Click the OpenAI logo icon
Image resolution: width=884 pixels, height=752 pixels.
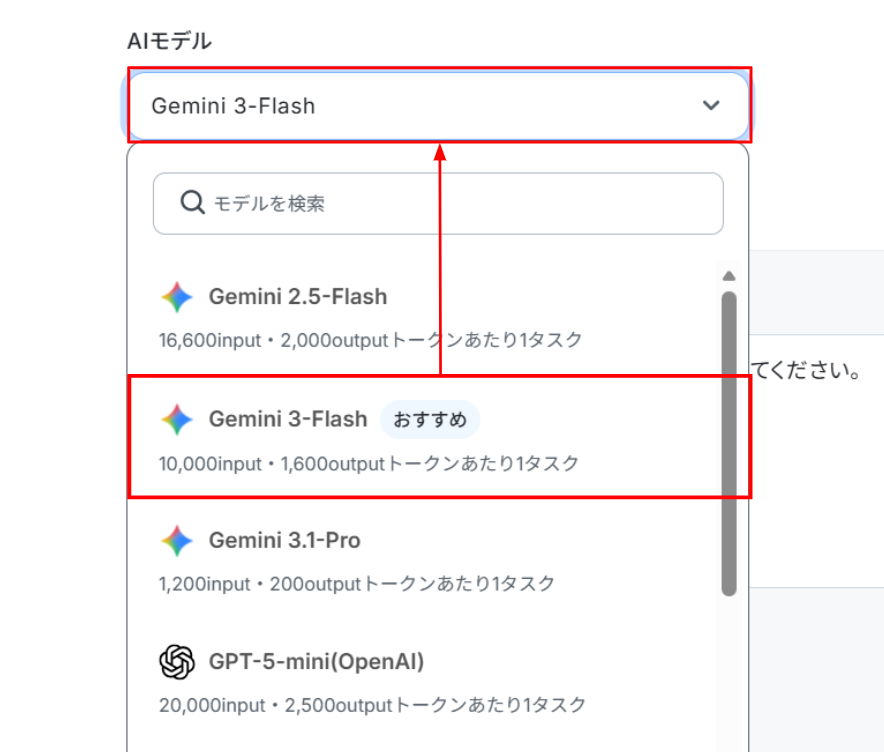click(x=177, y=662)
